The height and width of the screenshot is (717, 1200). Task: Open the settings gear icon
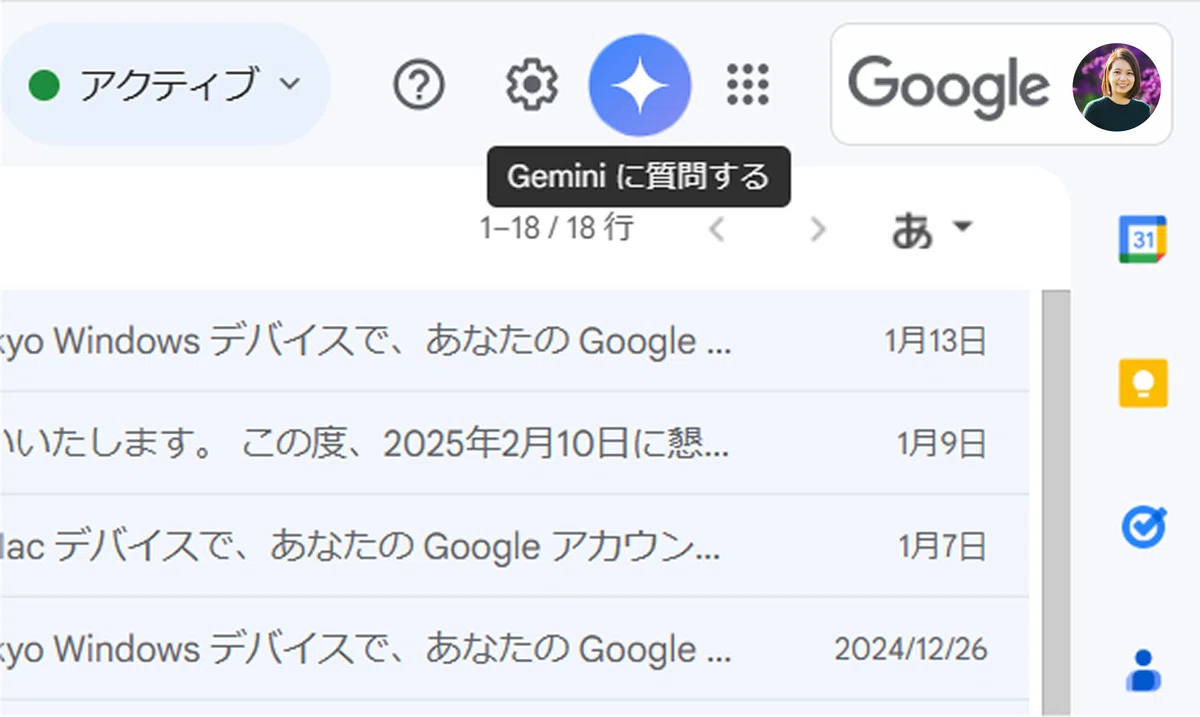(x=531, y=85)
